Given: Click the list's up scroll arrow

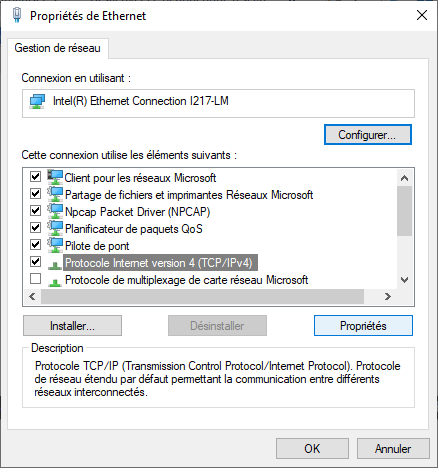Looking at the screenshot, I should (404, 178).
